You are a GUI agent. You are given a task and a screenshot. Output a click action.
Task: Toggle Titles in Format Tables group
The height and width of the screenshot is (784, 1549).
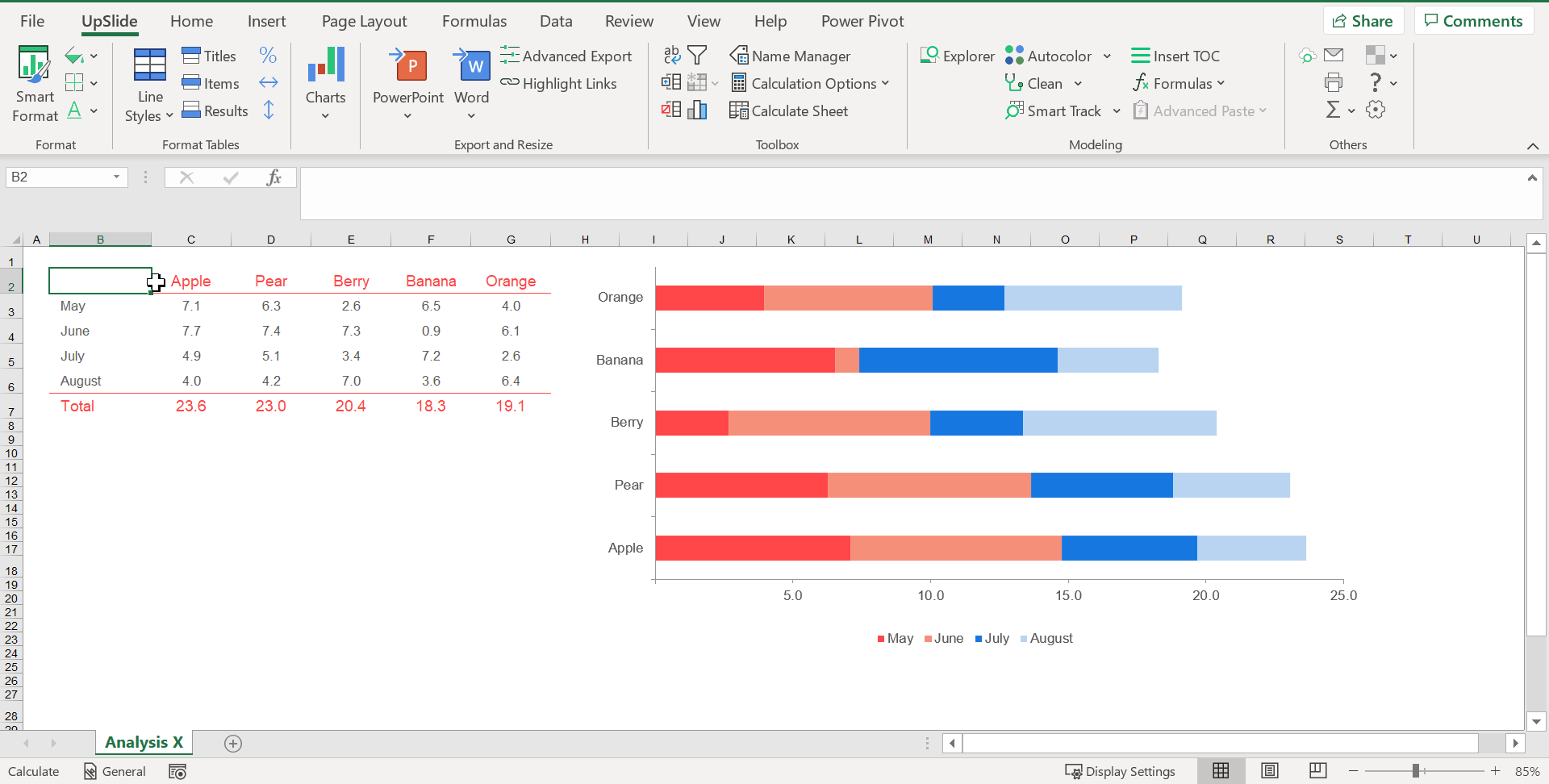coord(209,56)
